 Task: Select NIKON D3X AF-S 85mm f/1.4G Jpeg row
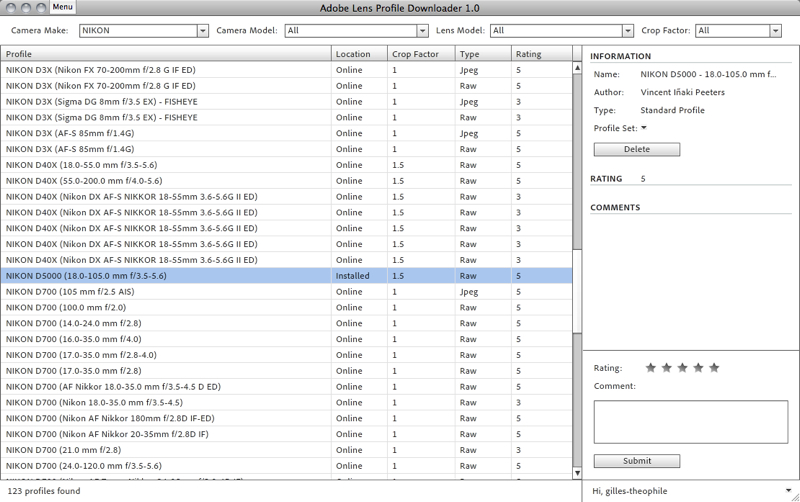pos(286,133)
